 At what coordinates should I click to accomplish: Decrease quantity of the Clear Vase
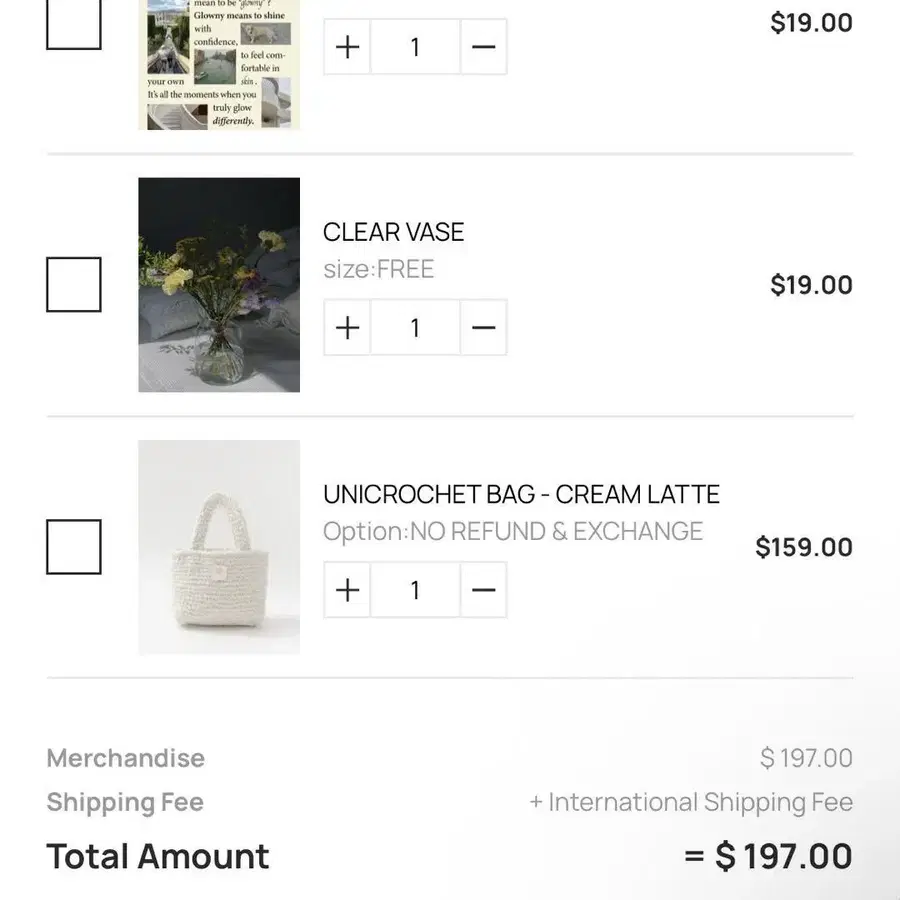coord(483,328)
